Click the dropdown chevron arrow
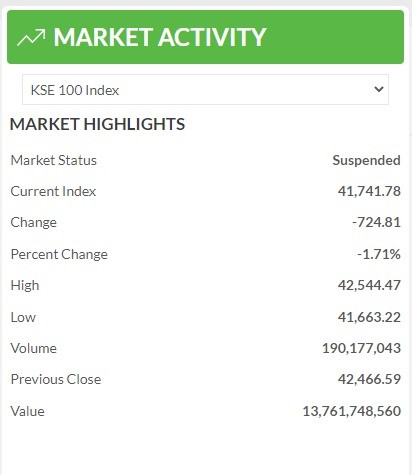This screenshot has width=412, height=475. click(379, 89)
